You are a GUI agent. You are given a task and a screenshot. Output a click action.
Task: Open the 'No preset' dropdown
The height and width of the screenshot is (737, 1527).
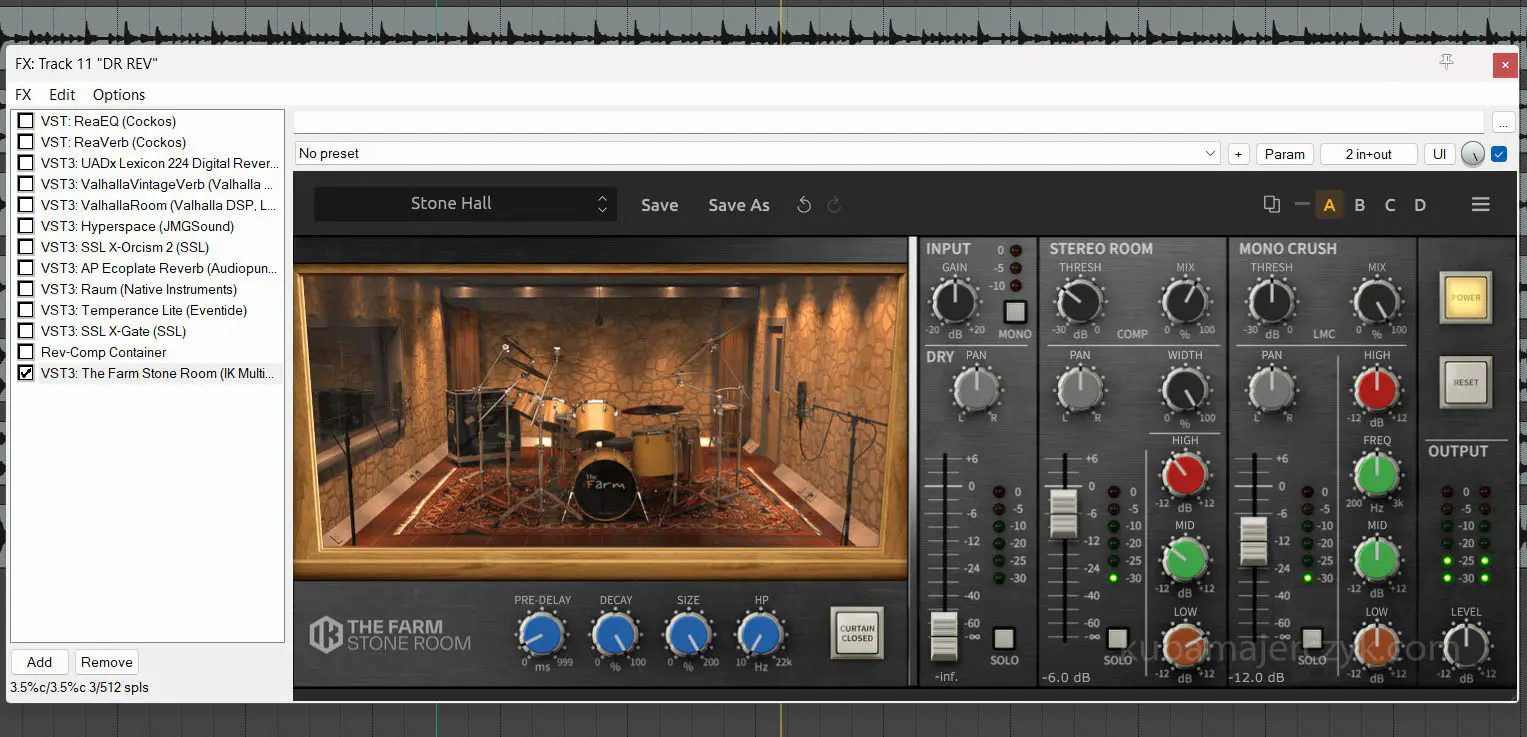click(x=757, y=154)
